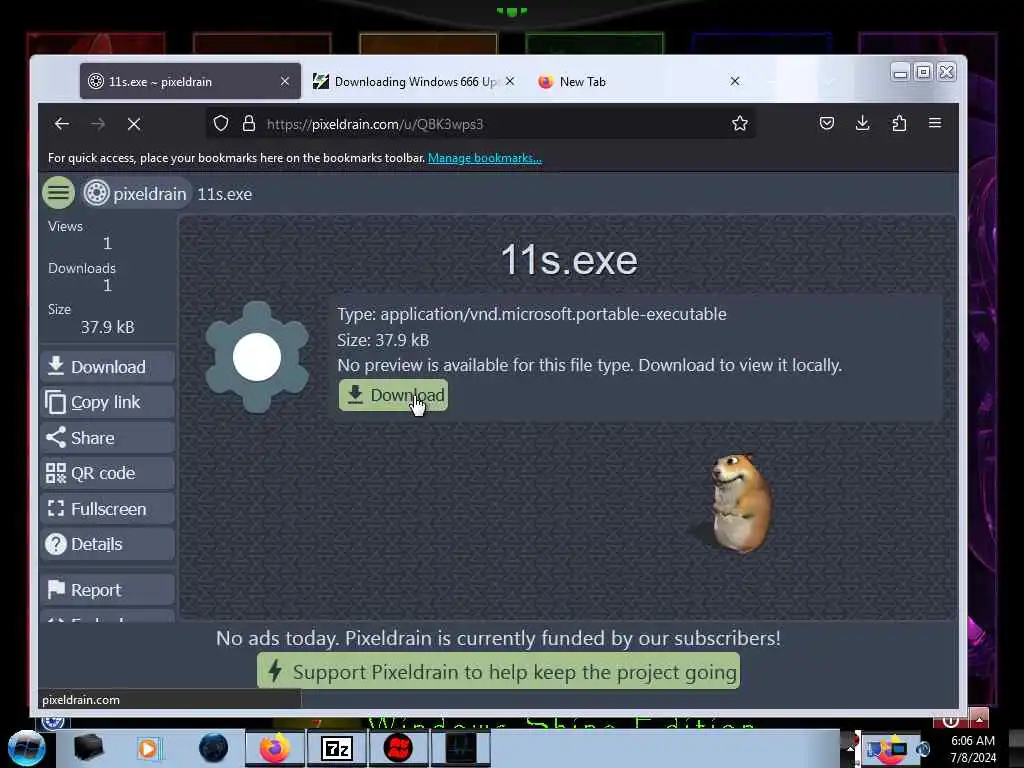Minimize the Firefox window
This screenshot has width=1024, height=768.
tap(901, 71)
